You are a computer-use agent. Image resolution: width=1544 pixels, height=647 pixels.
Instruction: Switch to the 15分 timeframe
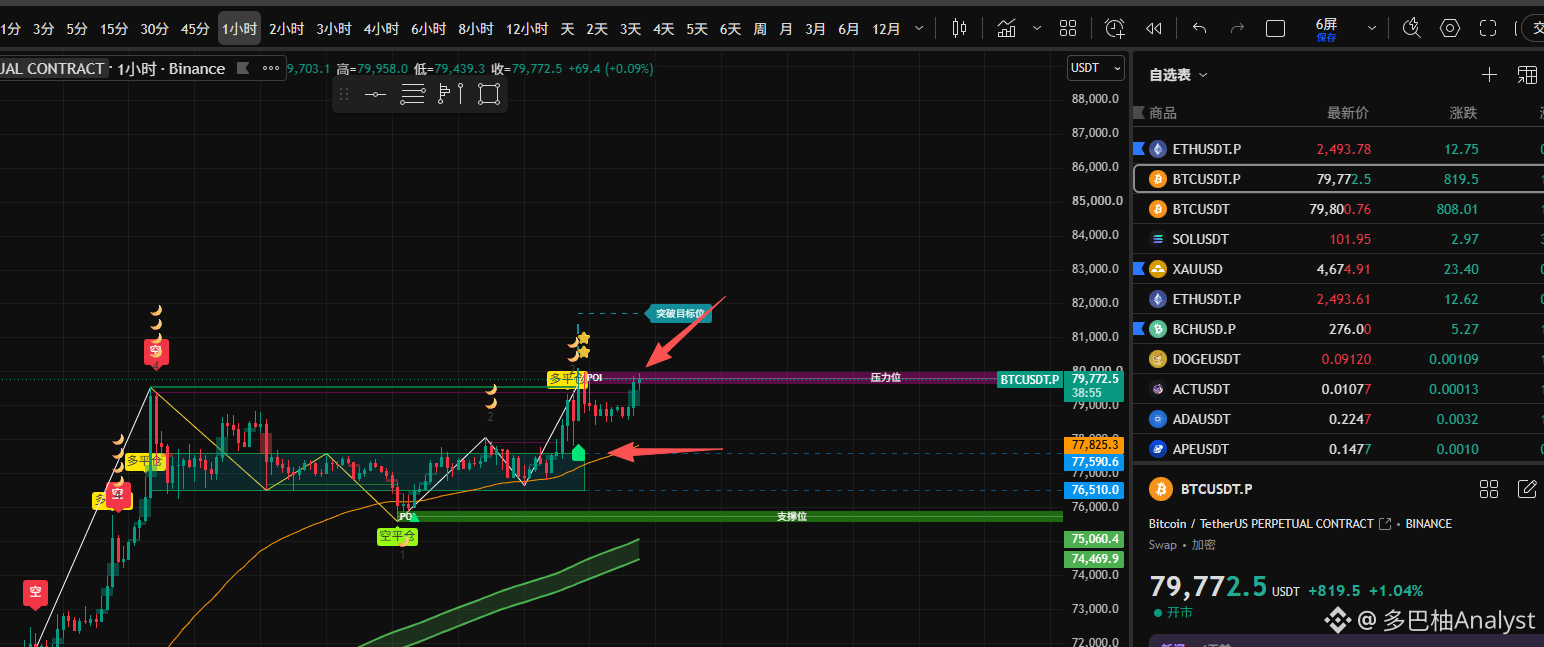[x=113, y=29]
